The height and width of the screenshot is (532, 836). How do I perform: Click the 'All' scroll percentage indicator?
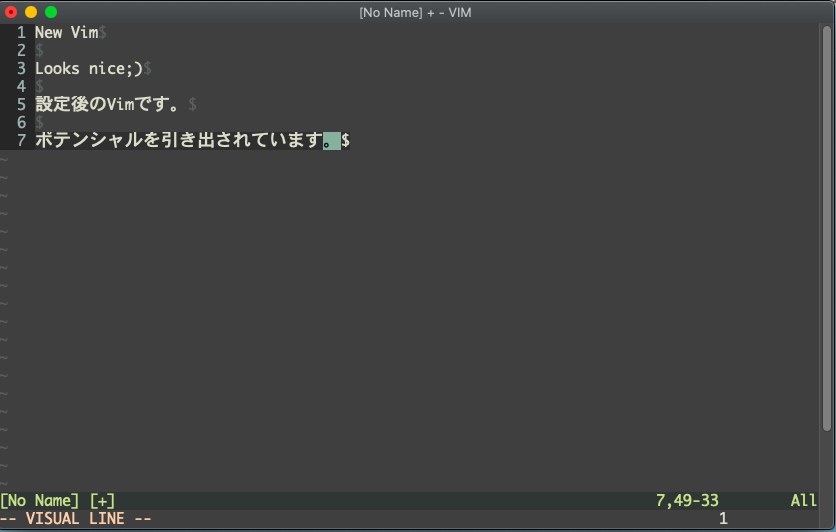(803, 501)
